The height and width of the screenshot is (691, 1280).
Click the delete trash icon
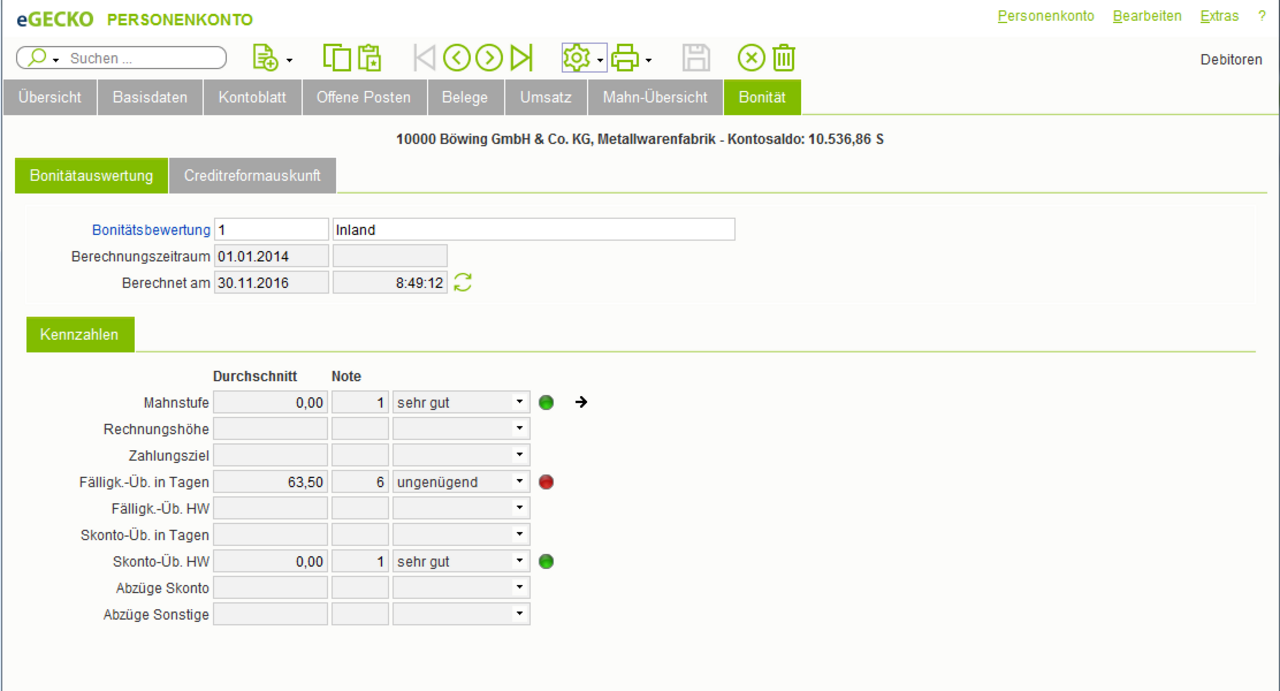tap(784, 58)
